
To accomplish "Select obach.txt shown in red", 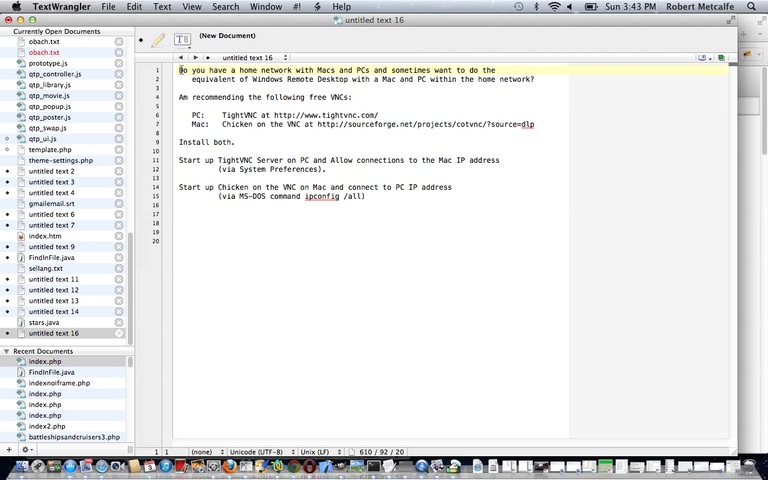I will [x=44, y=52].
